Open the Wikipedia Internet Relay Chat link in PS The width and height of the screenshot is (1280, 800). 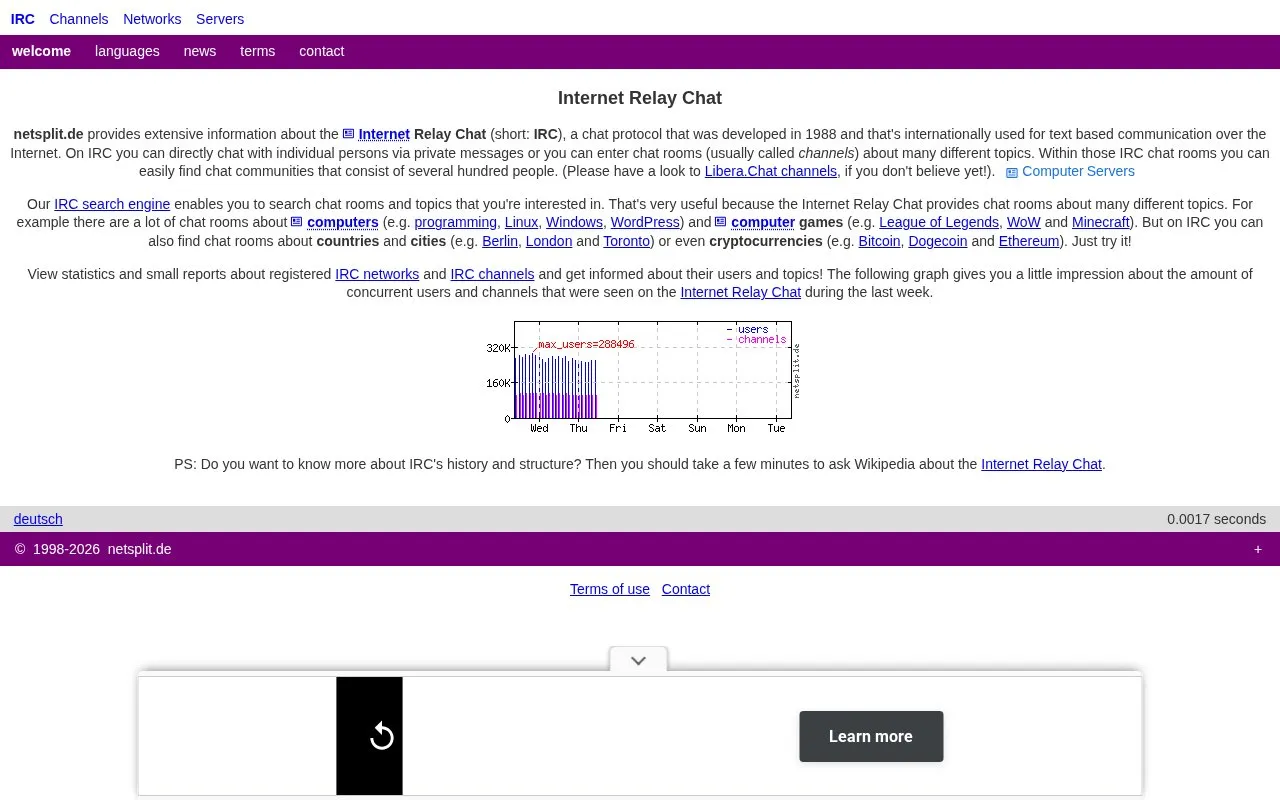(1041, 464)
